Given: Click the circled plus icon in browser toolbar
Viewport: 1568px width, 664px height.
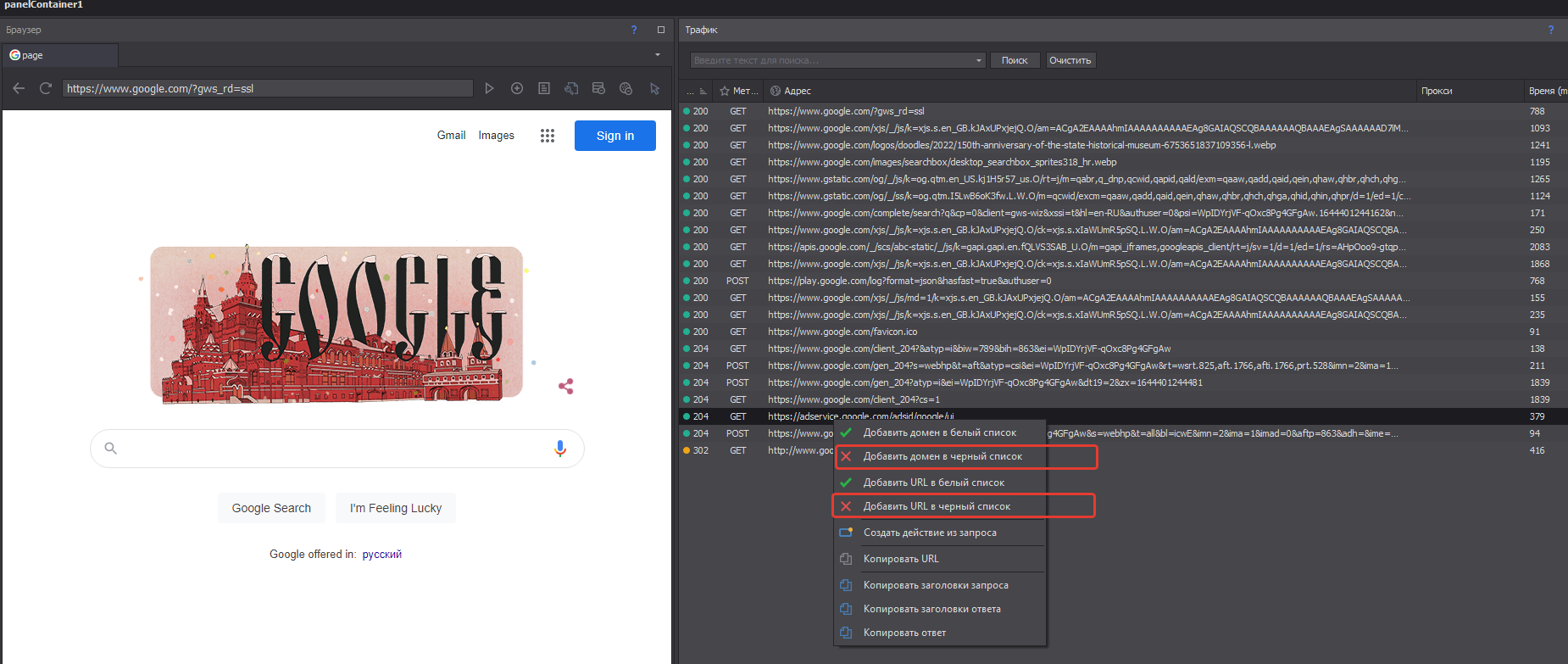Looking at the screenshot, I should point(517,88).
